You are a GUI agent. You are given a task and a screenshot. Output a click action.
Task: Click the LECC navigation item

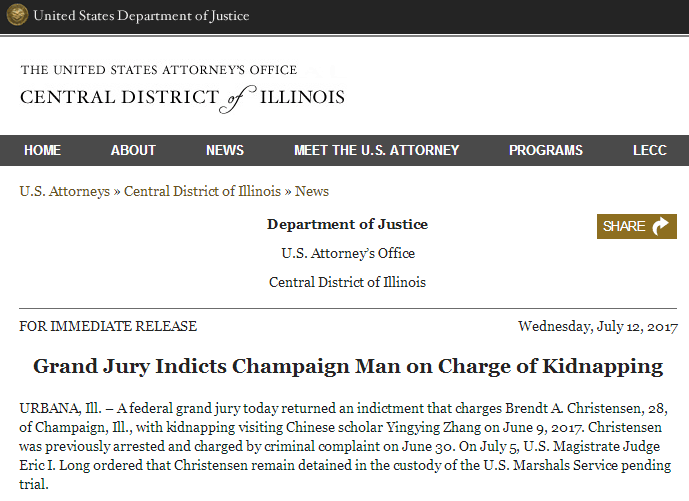pos(649,150)
